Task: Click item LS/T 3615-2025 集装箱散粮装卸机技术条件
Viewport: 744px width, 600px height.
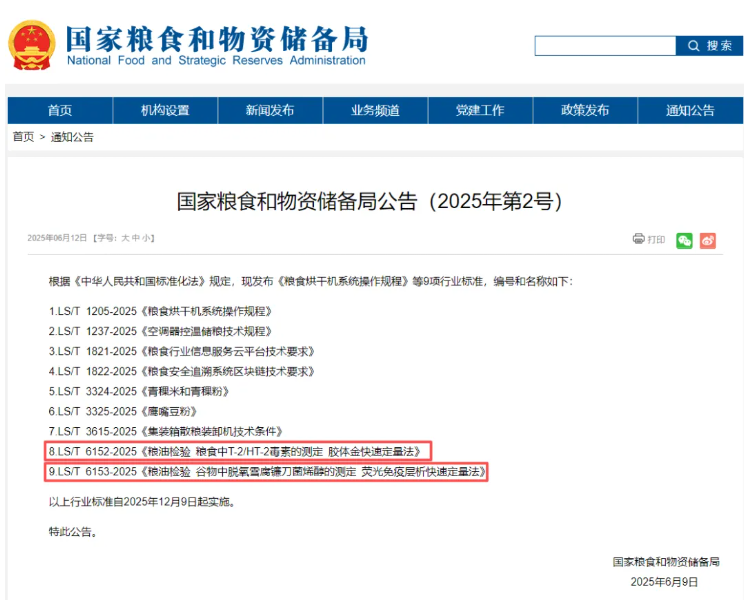Action: (166, 431)
